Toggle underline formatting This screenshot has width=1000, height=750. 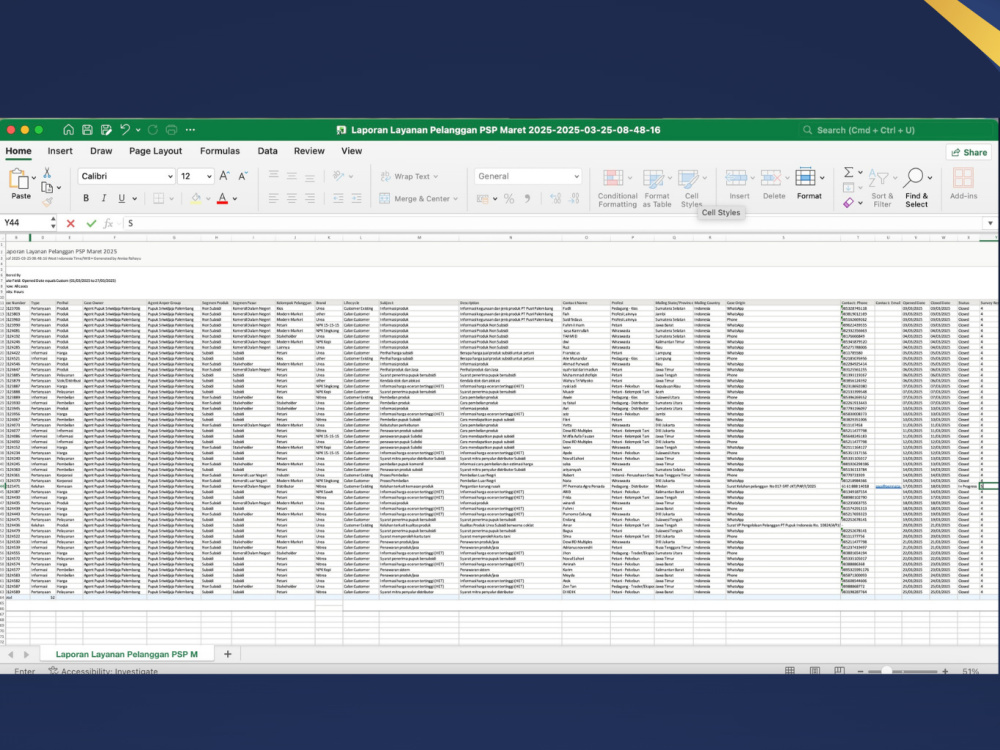(121, 198)
